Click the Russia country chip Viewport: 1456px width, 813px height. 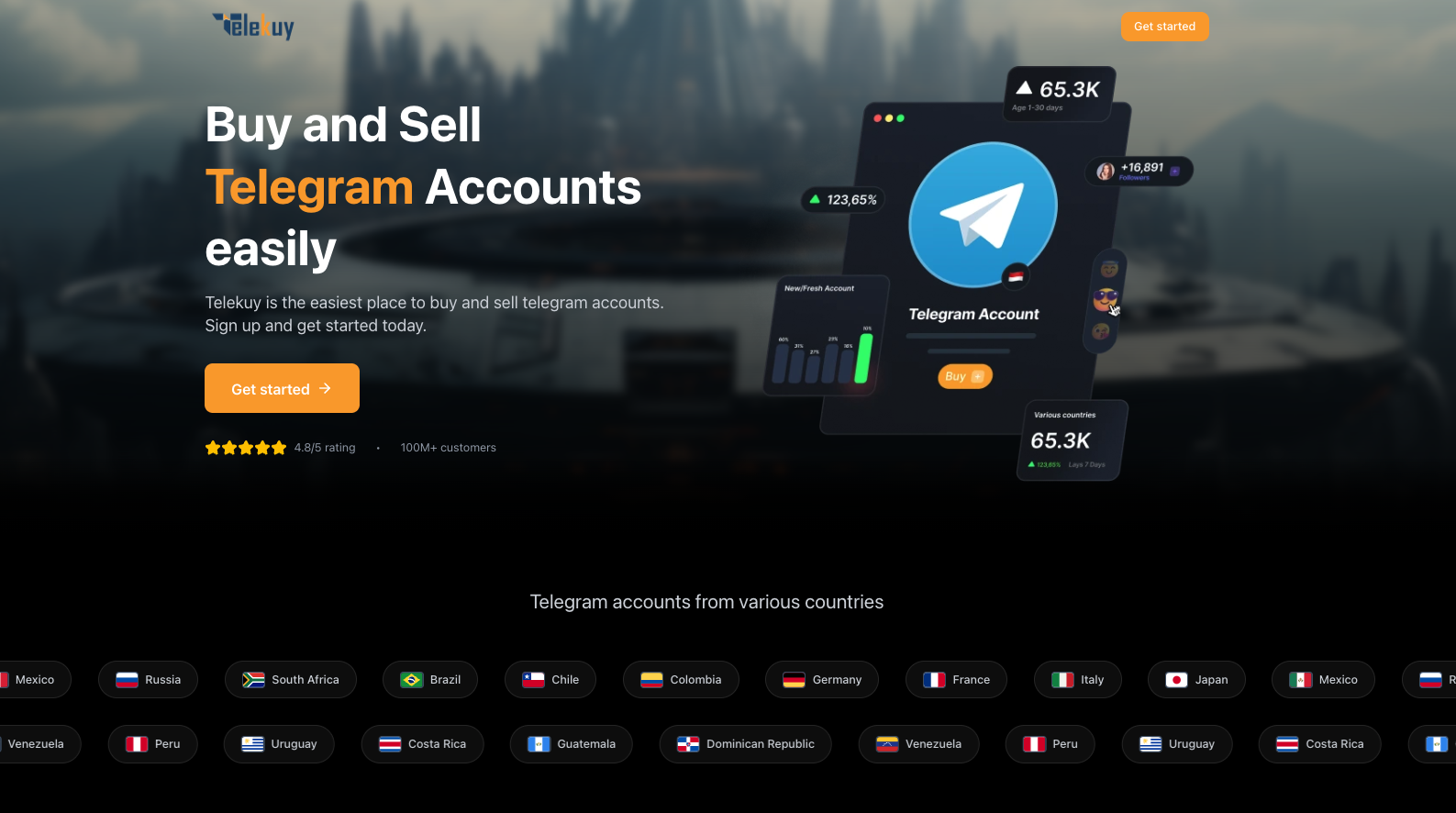(x=148, y=680)
